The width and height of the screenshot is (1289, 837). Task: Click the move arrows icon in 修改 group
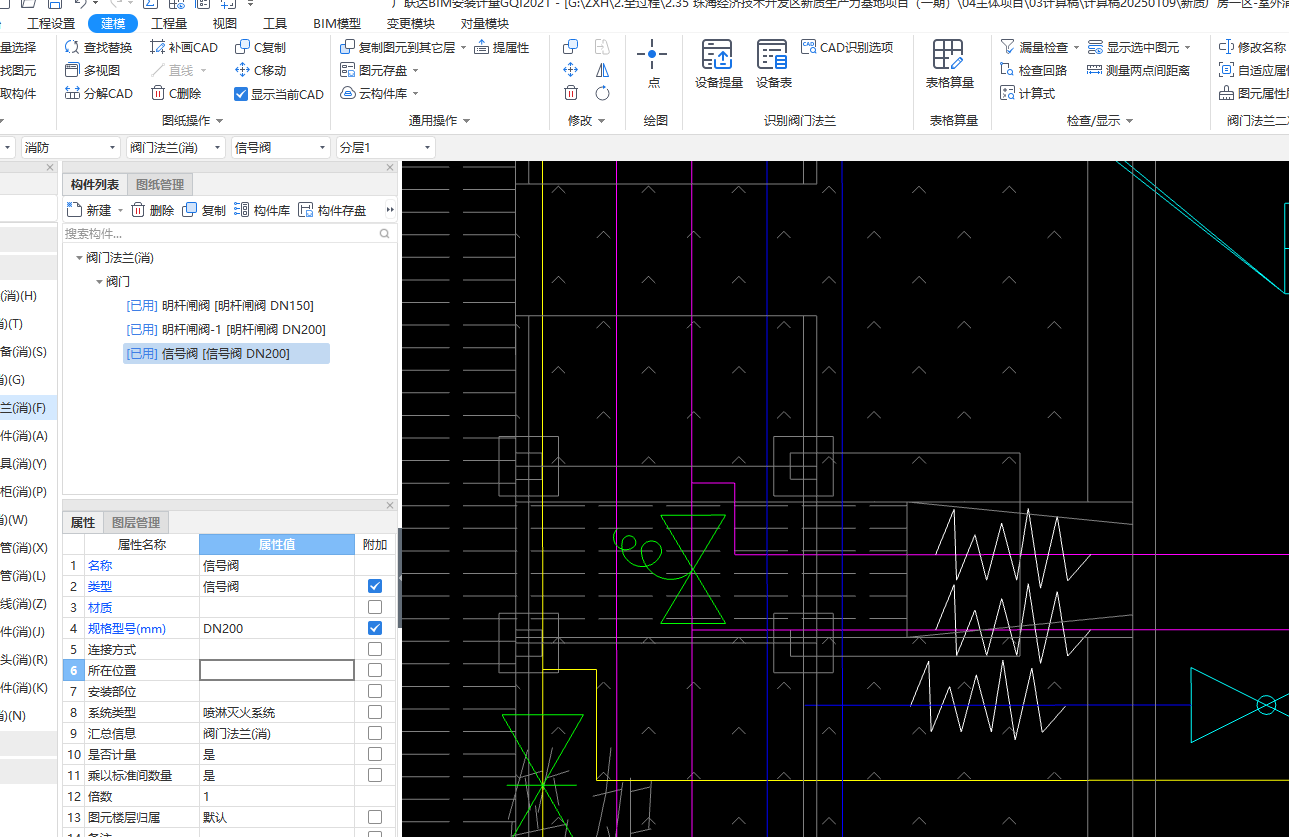571,69
